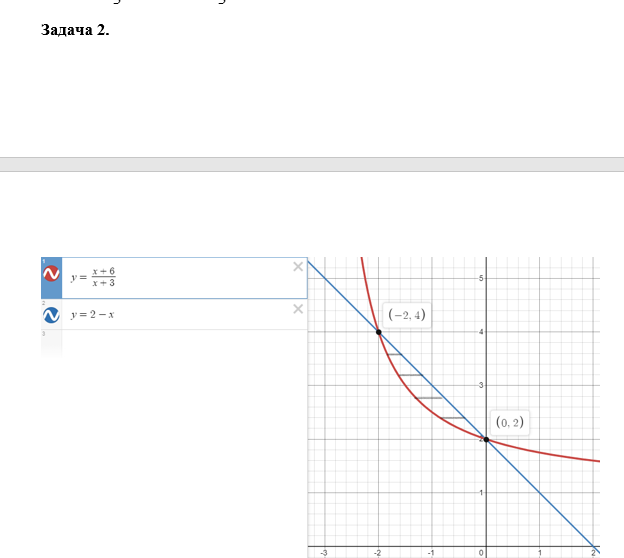Click the gray page separator bar
Image resolution: width=624 pixels, height=558 pixels.
[312, 164]
